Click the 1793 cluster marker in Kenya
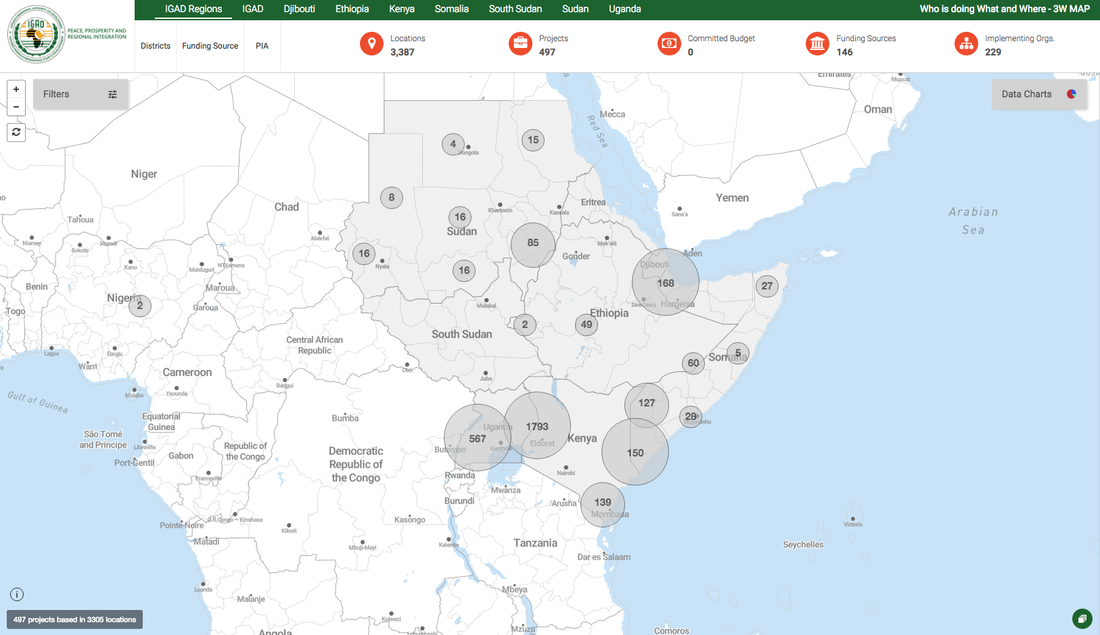 tap(537, 426)
